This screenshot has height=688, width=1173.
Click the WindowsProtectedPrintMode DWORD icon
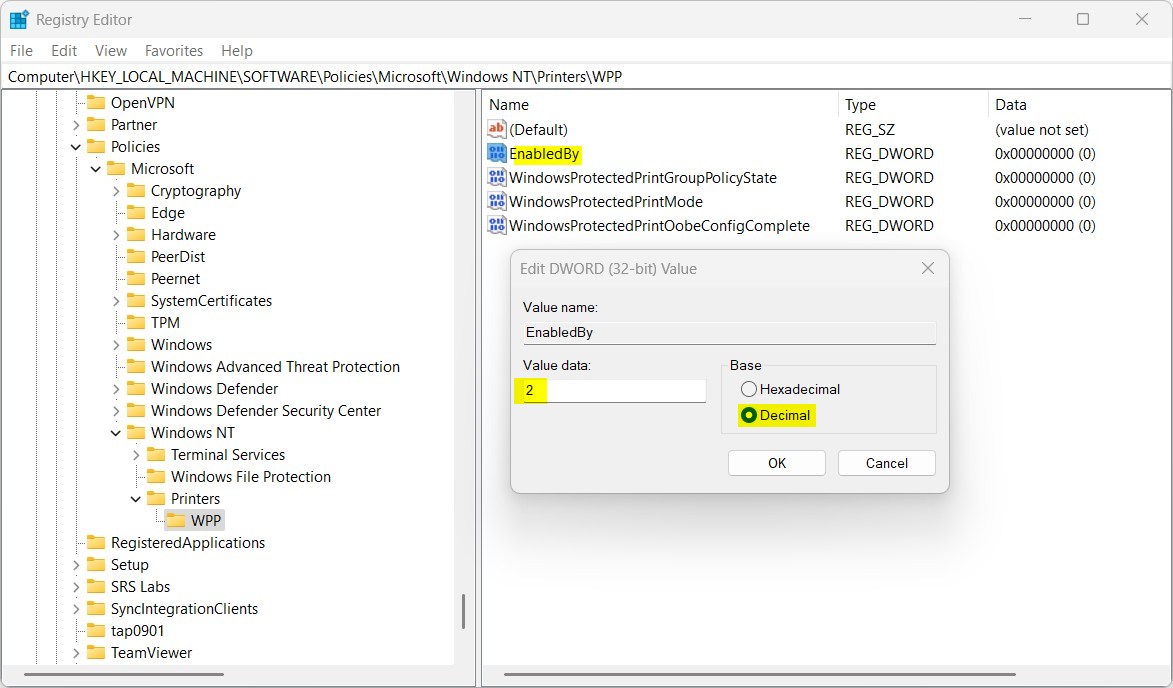point(495,201)
